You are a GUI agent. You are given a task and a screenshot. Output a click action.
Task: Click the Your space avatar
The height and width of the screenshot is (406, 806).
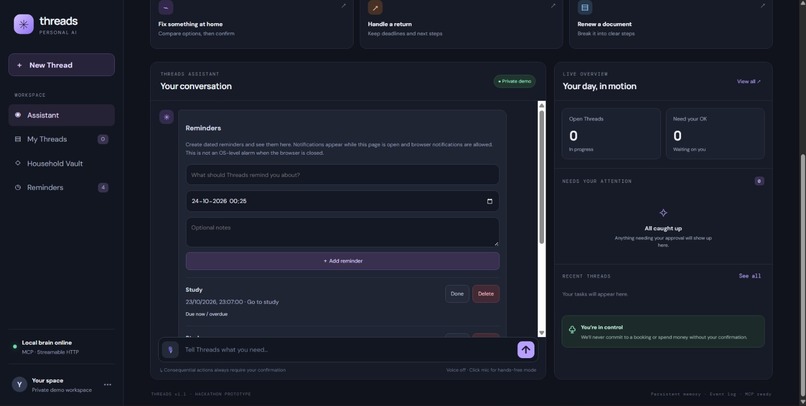[20, 384]
